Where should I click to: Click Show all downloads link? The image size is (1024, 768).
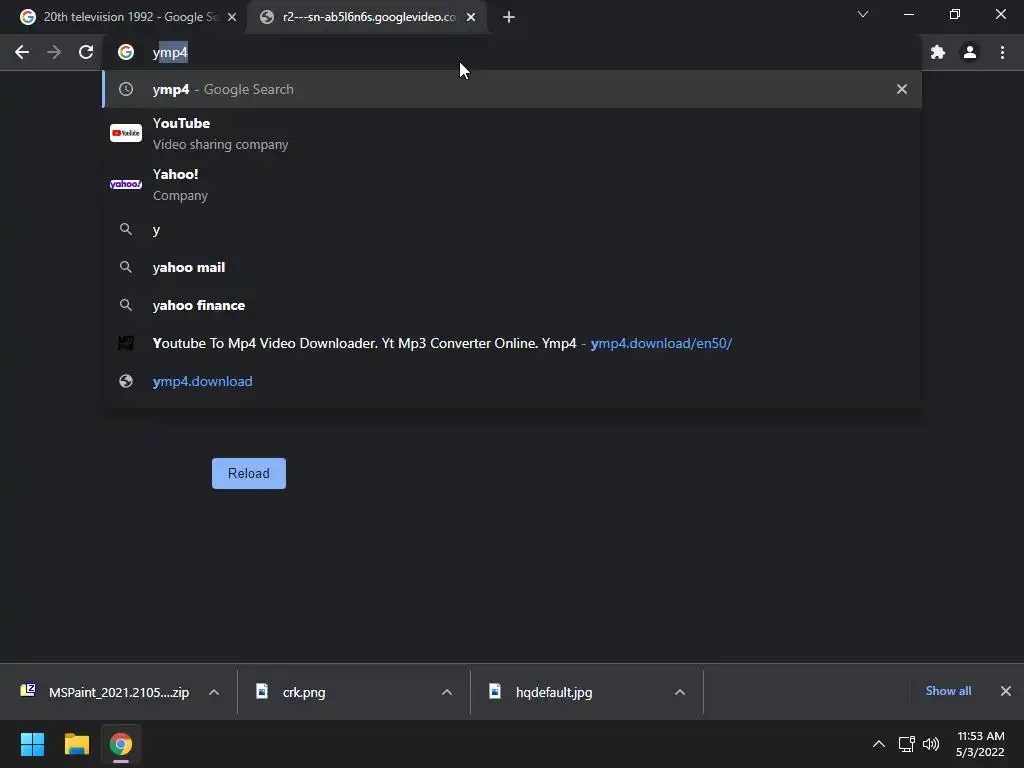click(x=948, y=691)
